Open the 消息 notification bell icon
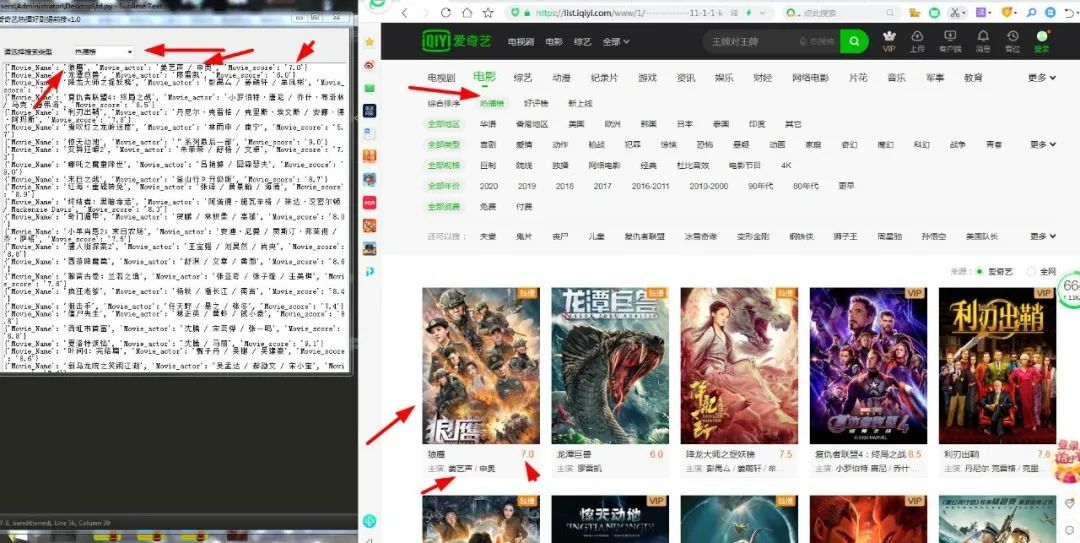Screen dimensions: 1080x543 (x=983, y=41)
